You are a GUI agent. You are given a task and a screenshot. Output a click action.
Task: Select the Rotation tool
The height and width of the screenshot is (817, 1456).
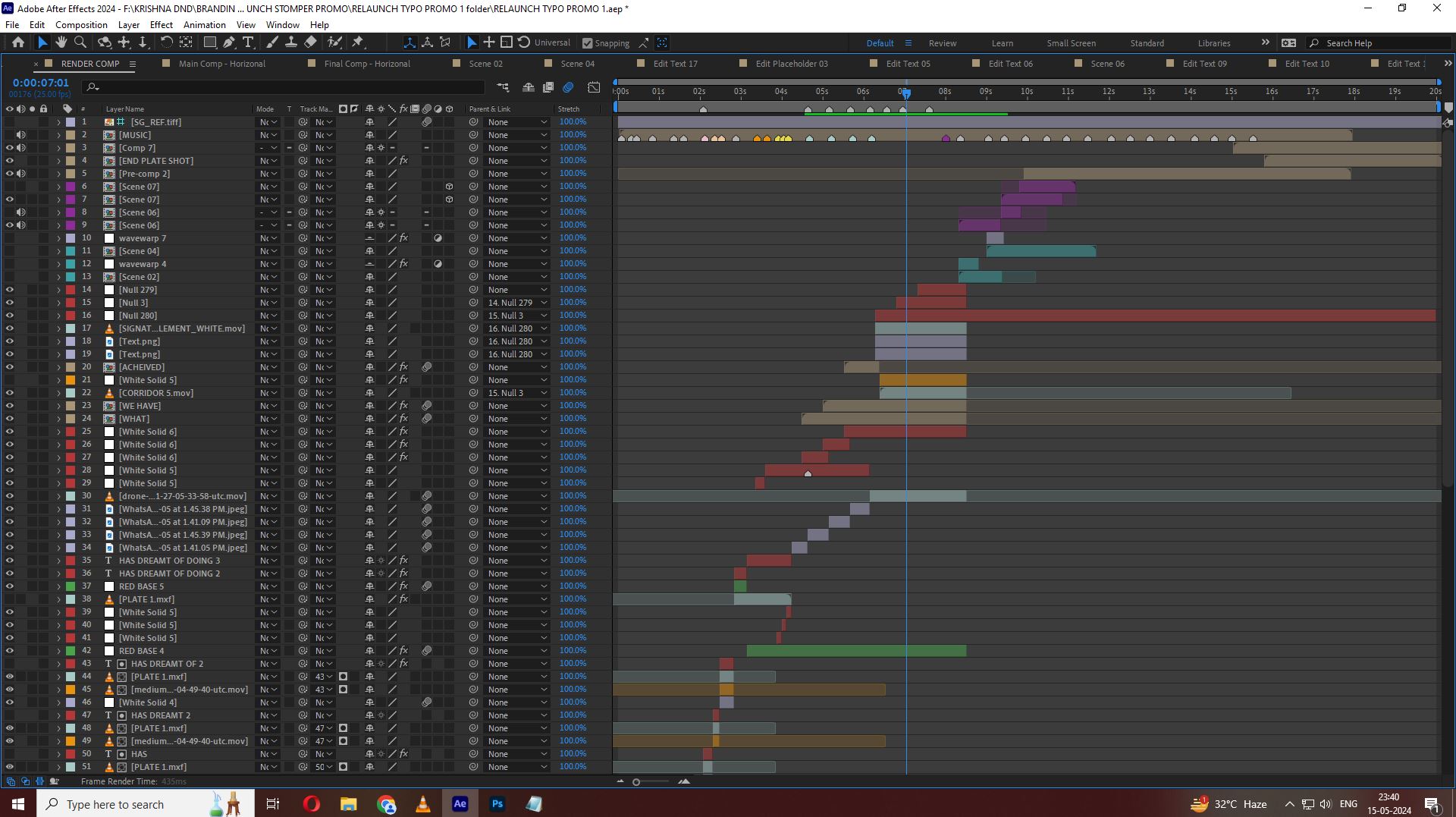[x=167, y=42]
